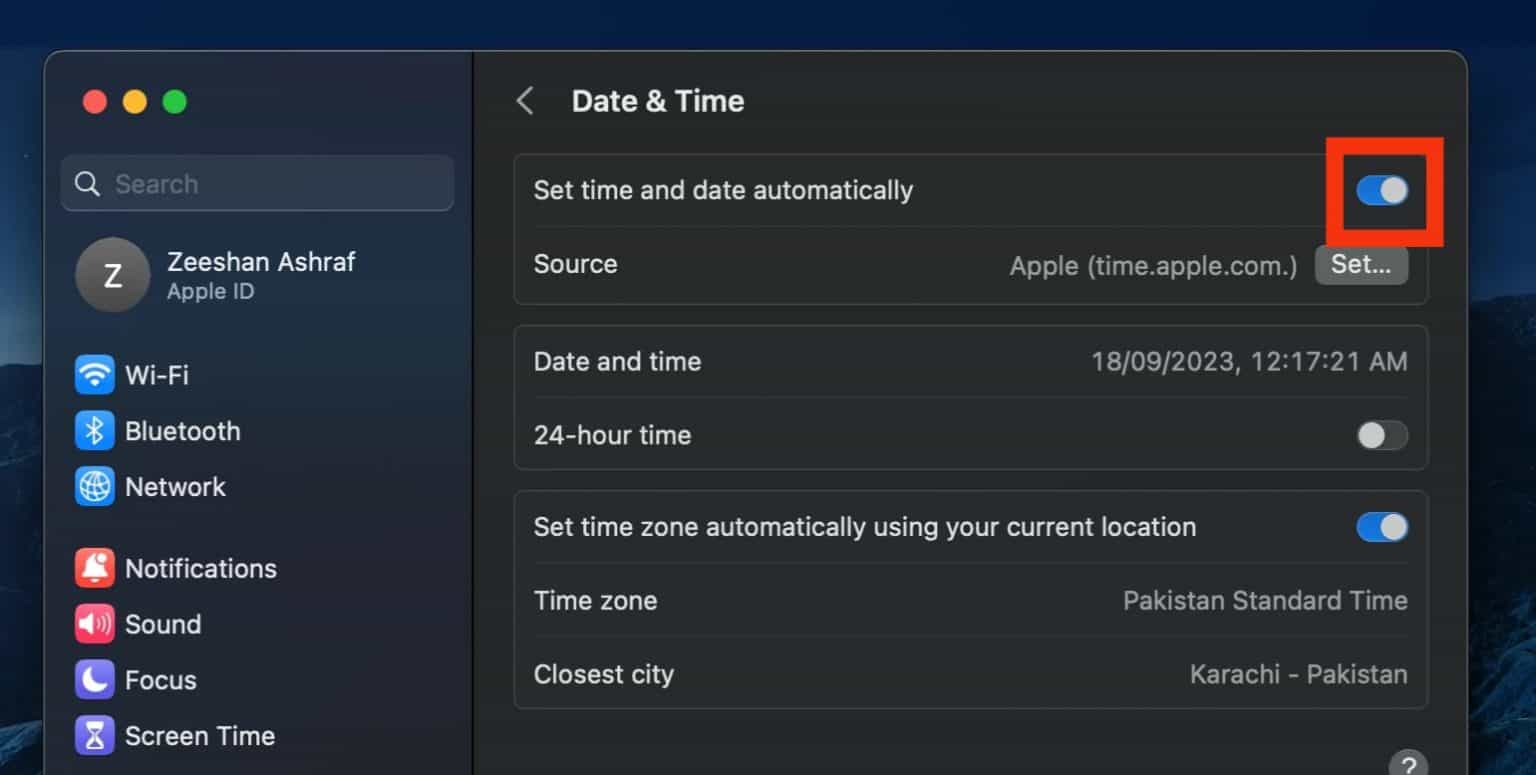Click the Set... button next to Source
Image resolution: width=1536 pixels, height=775 pixels.
(x=1361, y=265)
